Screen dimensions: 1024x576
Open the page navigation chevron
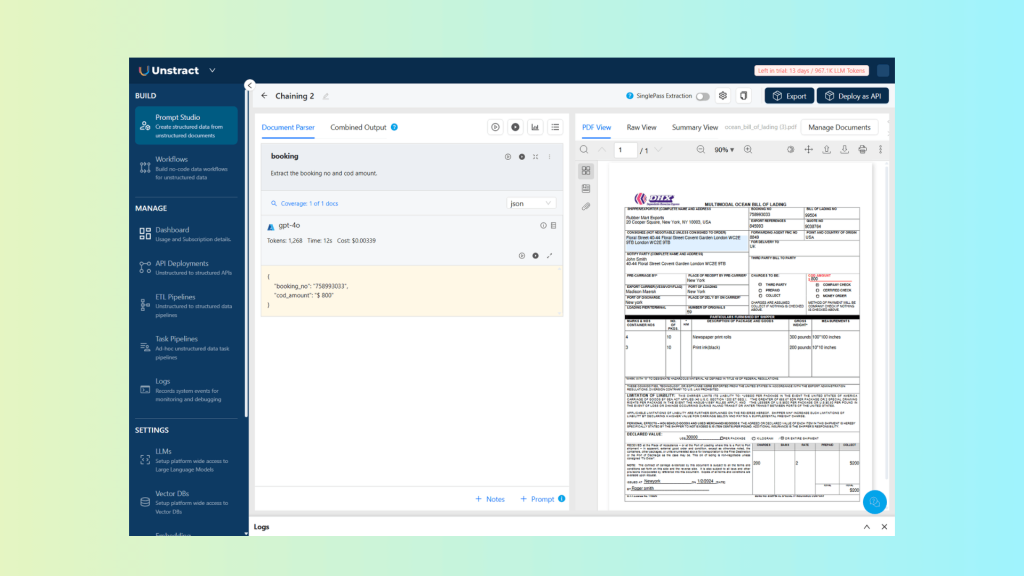[x=657, y=149]
